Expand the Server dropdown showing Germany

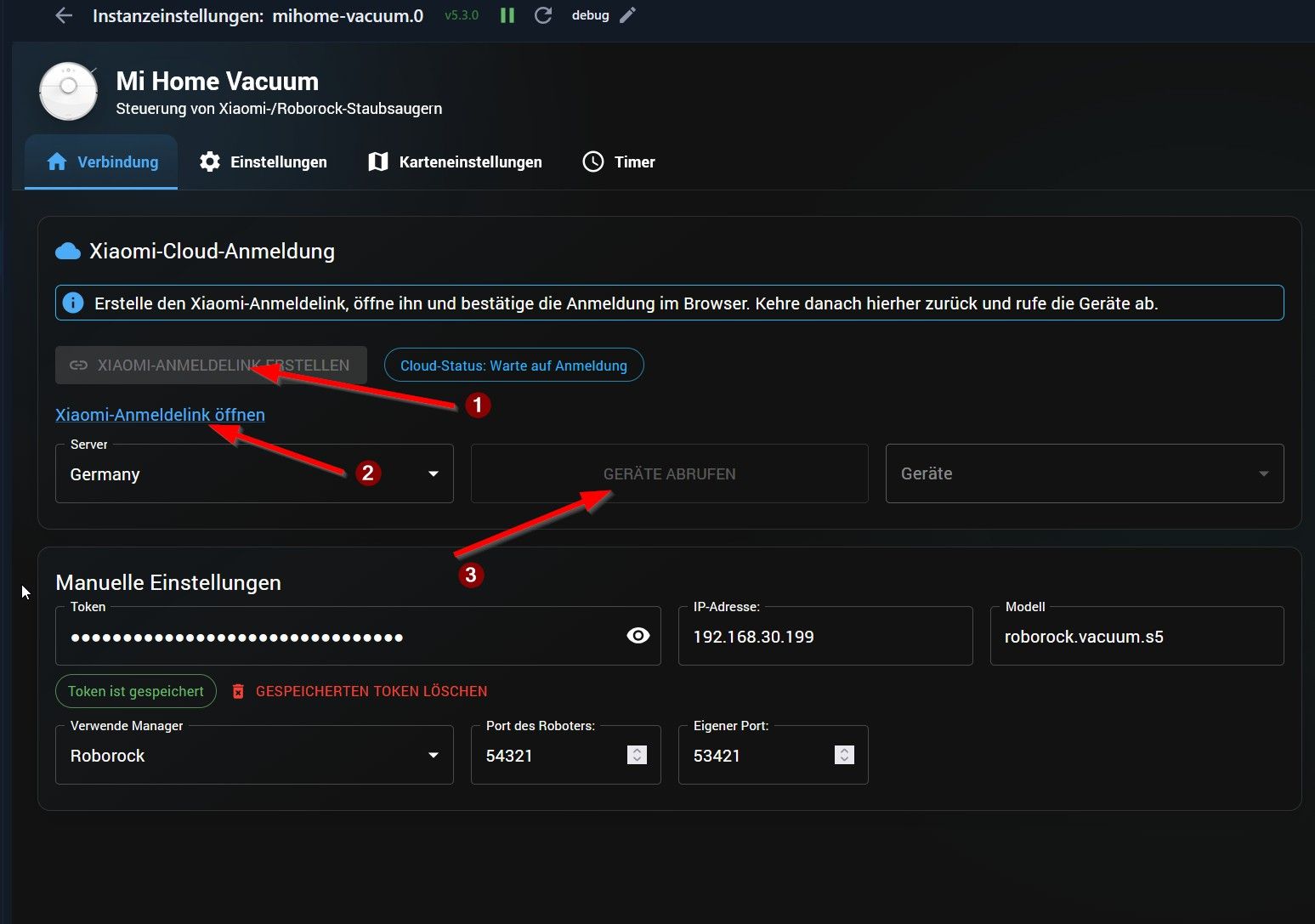click(x=254, y=473)
